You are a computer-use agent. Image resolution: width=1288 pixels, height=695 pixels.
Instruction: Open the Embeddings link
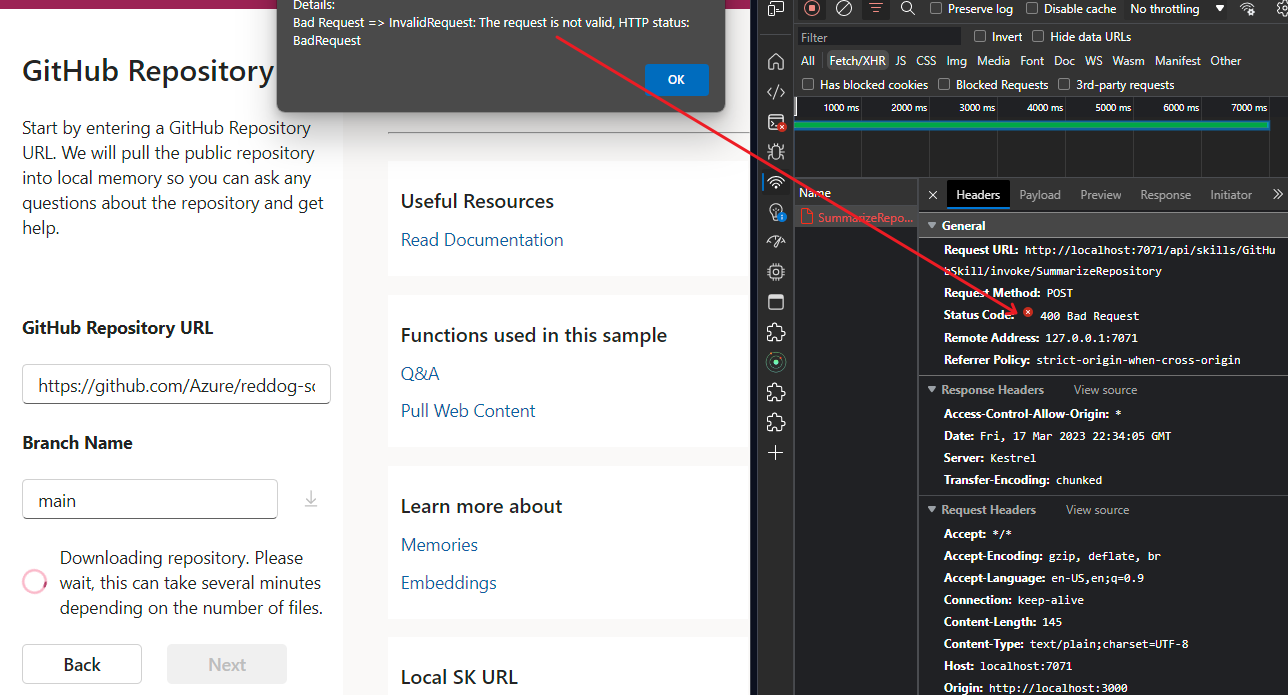[449, 583]
